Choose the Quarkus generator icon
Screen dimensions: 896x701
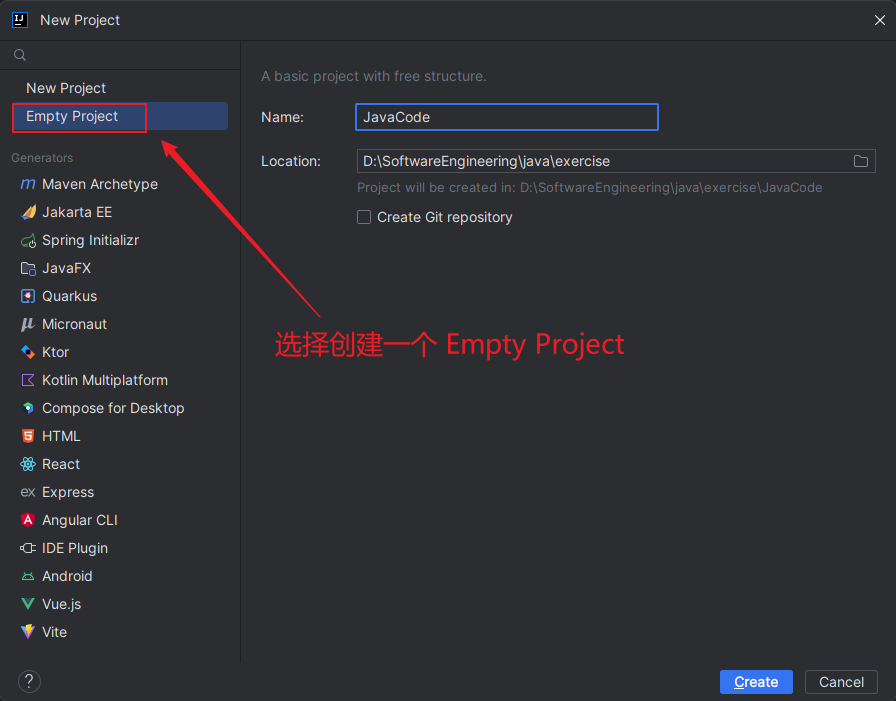(x=28, y=296)
